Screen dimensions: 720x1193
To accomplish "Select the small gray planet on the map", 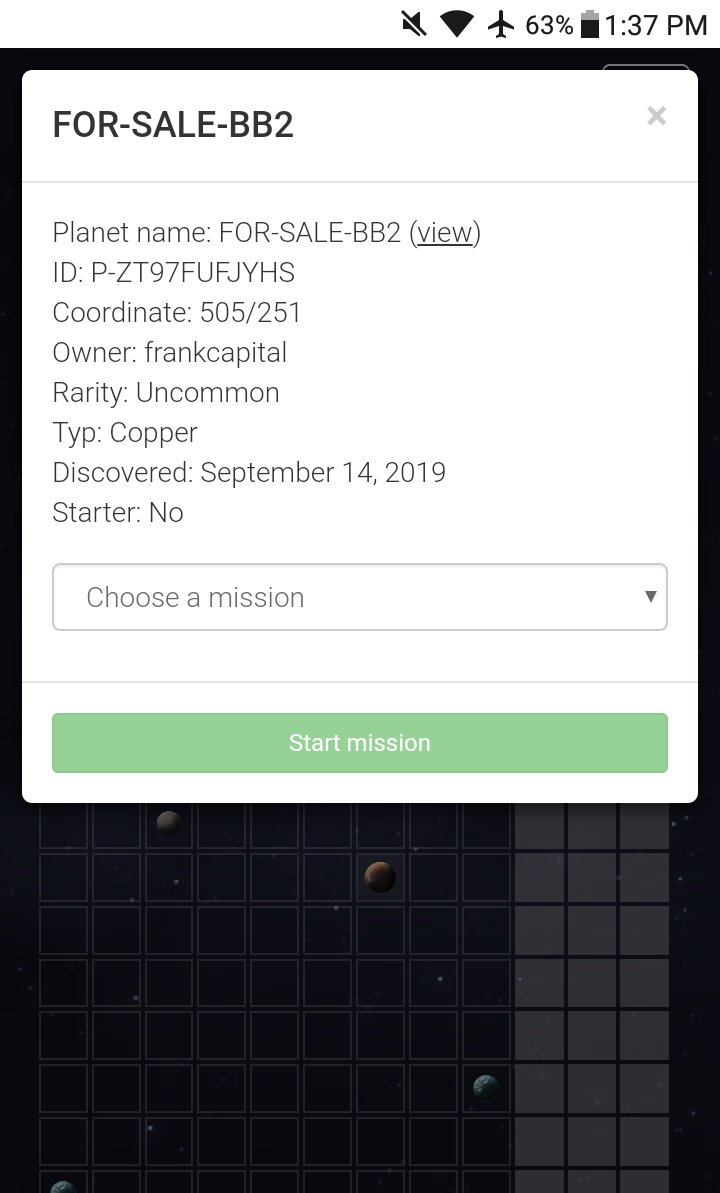I will tap(169, 824).
